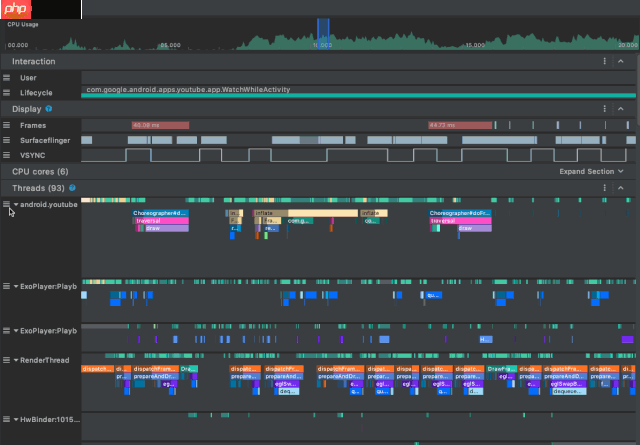Click the Threads (93) header label
640x445 pixels.
[x=38, y=188]
